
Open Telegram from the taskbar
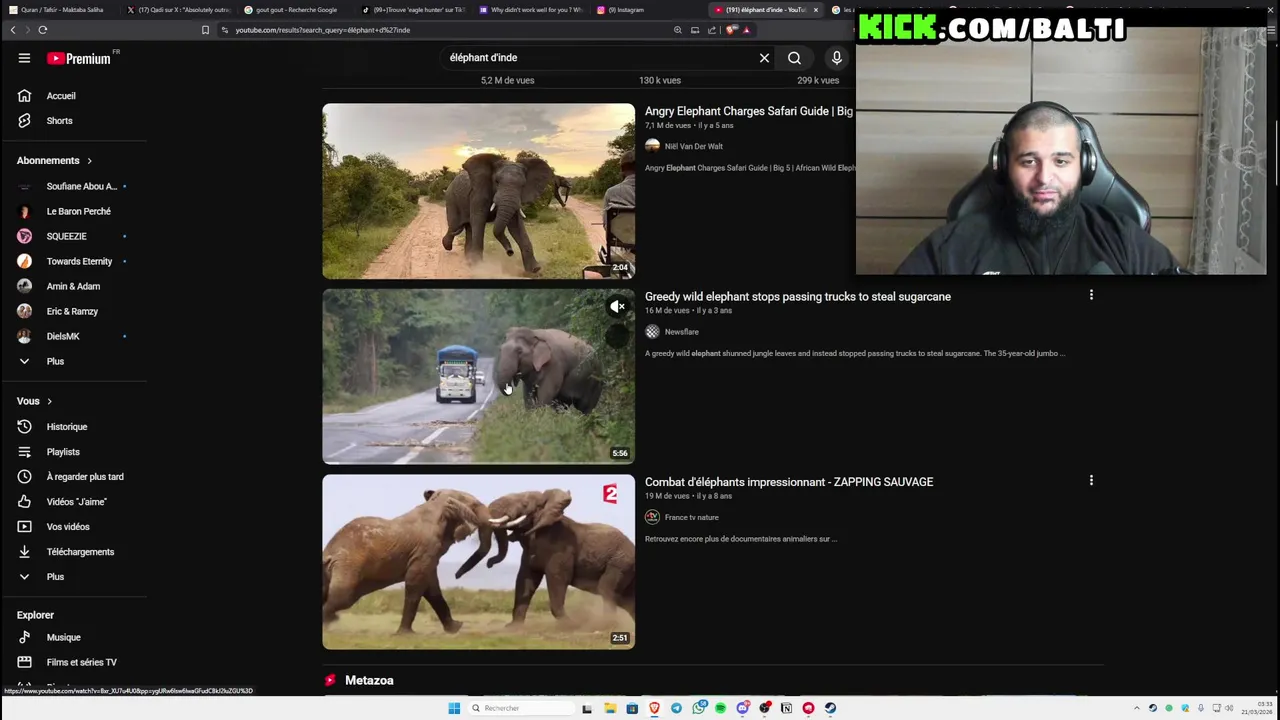[676, 708]
